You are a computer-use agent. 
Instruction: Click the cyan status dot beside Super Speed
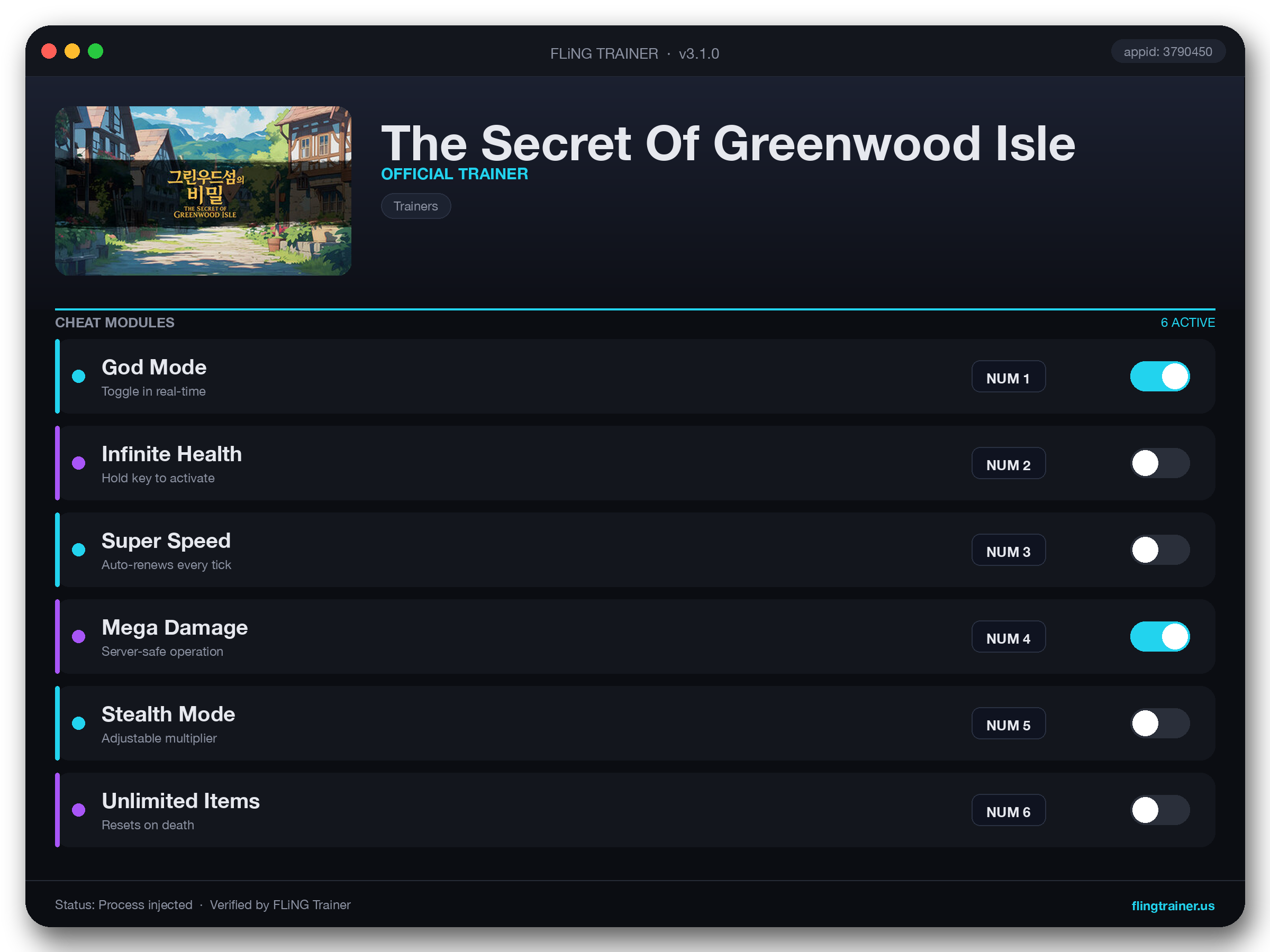(79, 550)
